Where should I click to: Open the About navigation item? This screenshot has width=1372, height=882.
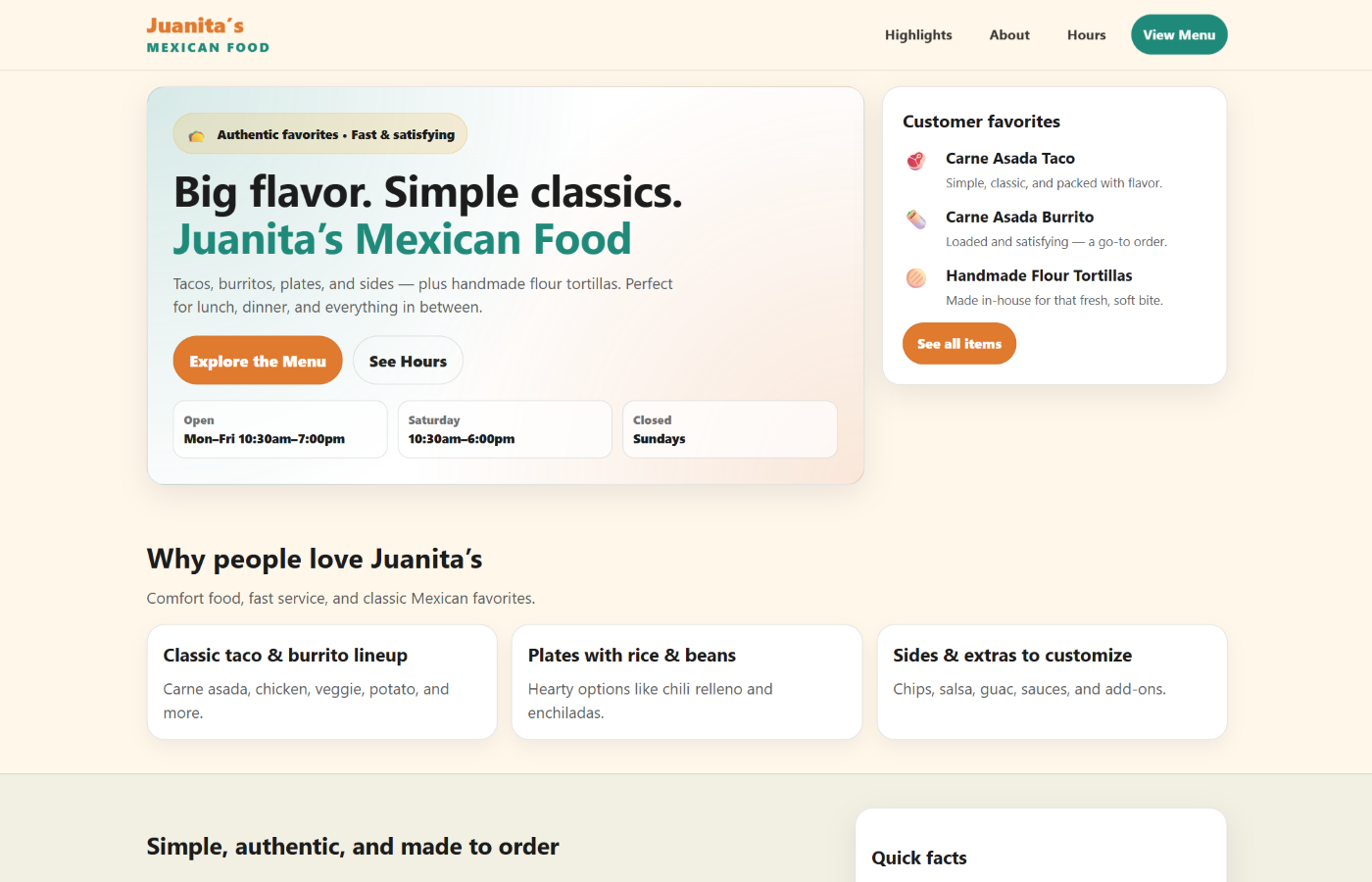(1009, 34)
